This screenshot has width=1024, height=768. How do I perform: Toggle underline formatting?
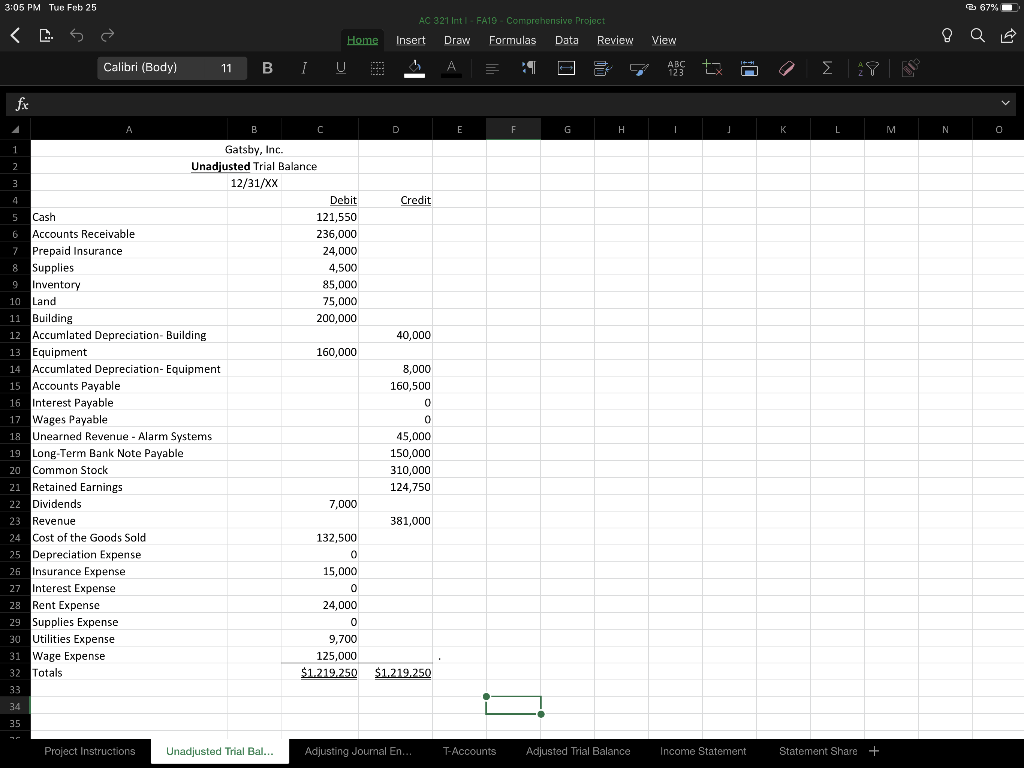point(340,68)
